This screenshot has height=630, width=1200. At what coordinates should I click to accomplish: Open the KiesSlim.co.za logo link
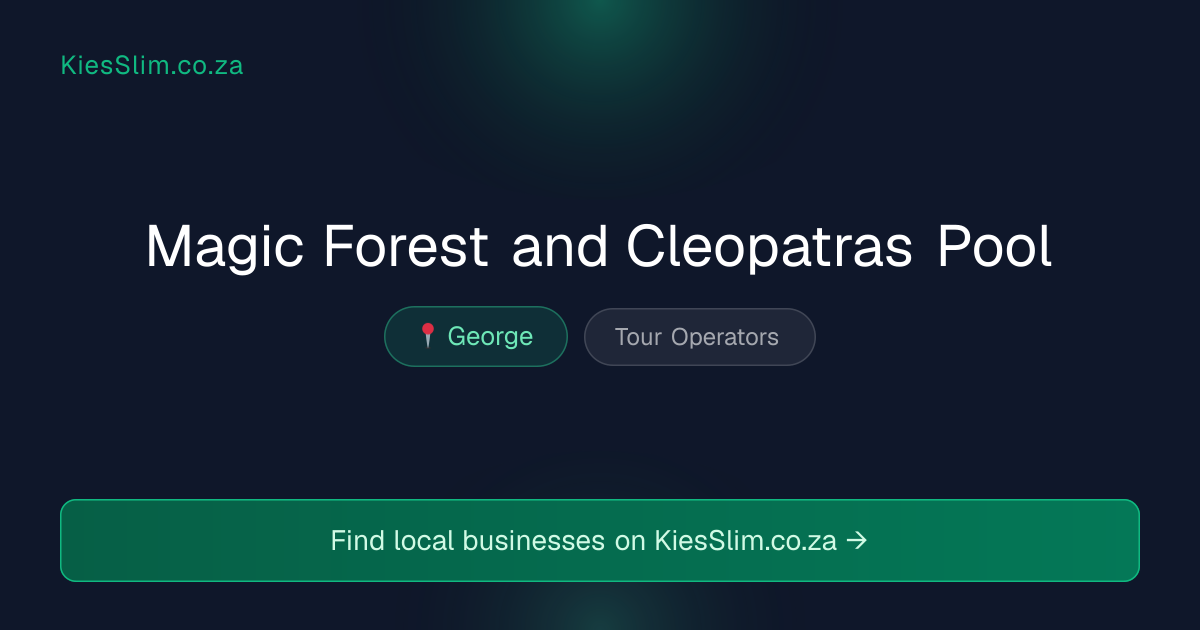pos(152,66)
